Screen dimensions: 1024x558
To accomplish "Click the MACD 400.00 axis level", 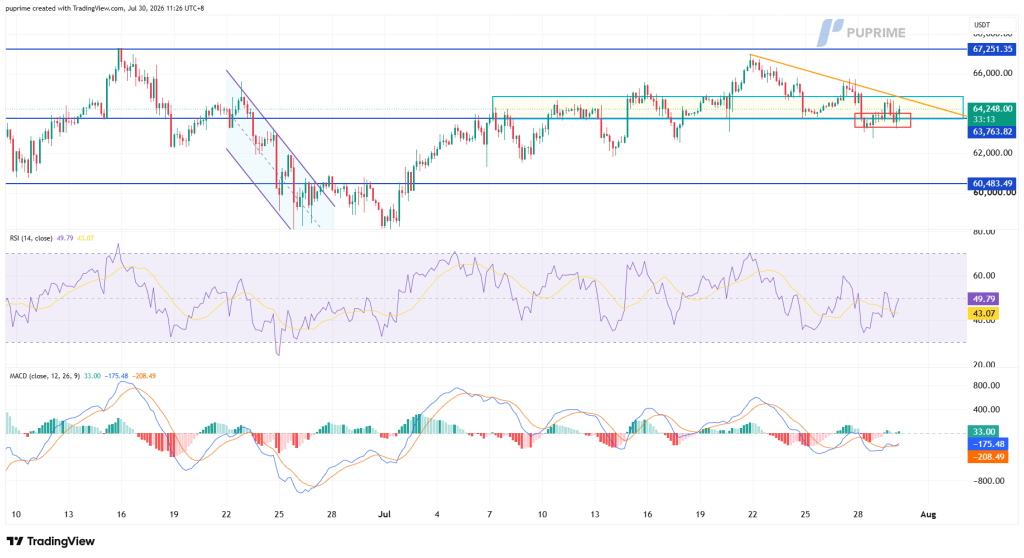I will [986, 410].
